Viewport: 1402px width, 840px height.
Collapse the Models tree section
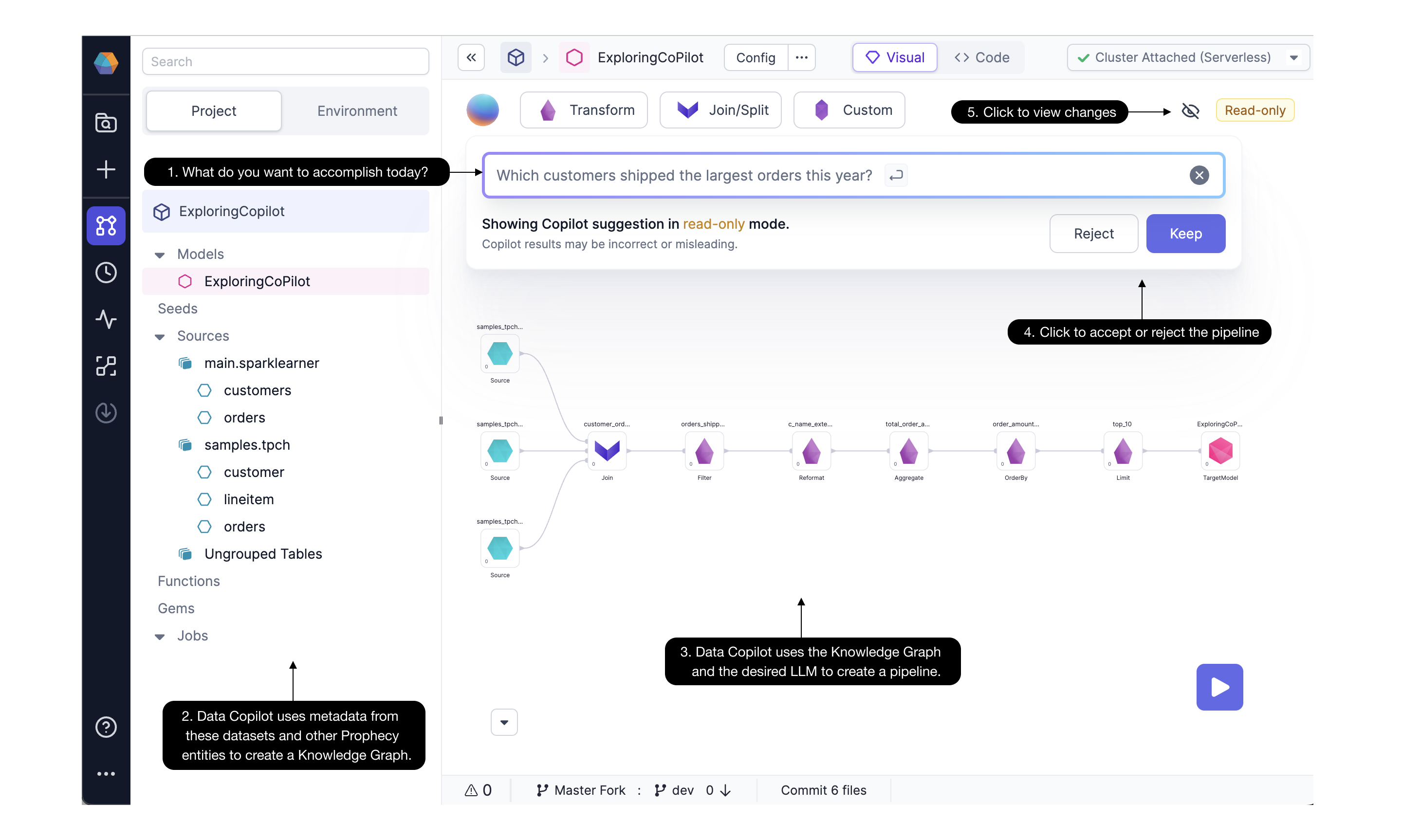[x=160, y=255]
